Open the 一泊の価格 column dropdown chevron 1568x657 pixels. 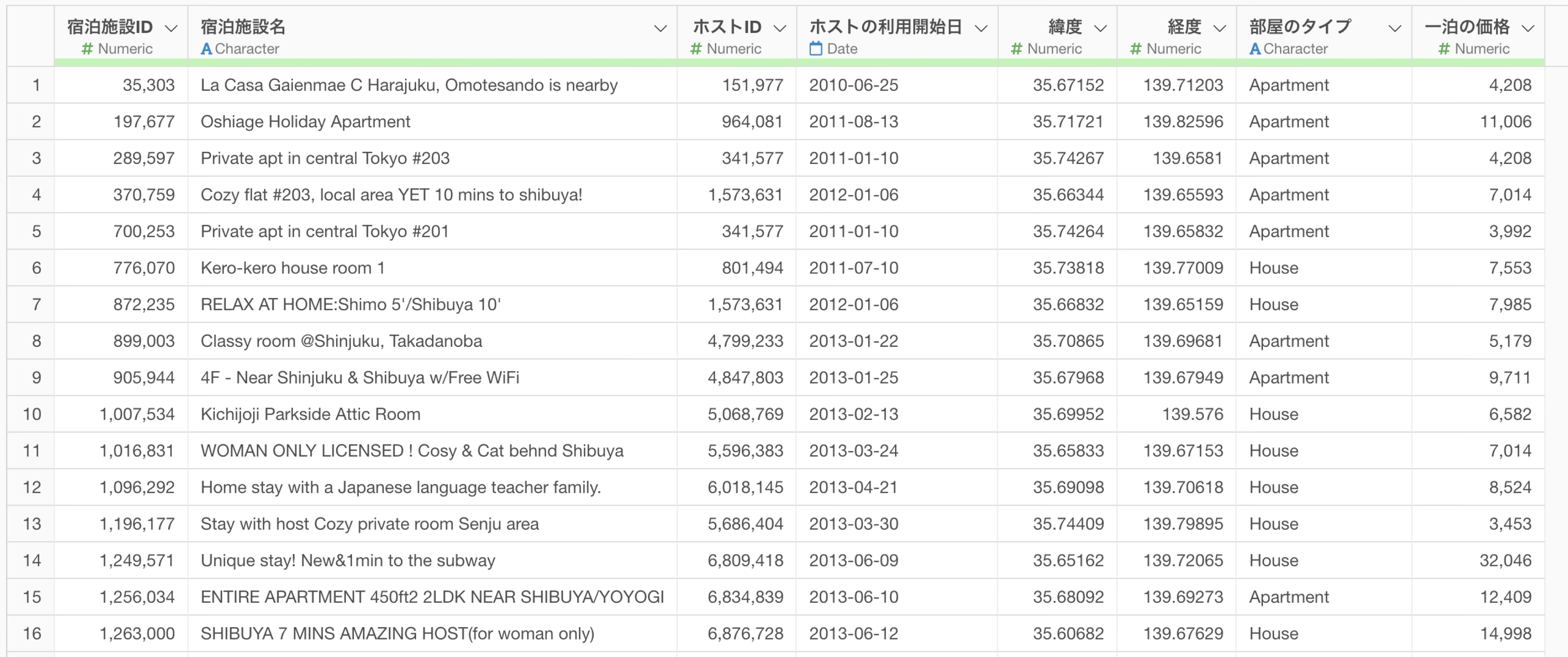1528,29
